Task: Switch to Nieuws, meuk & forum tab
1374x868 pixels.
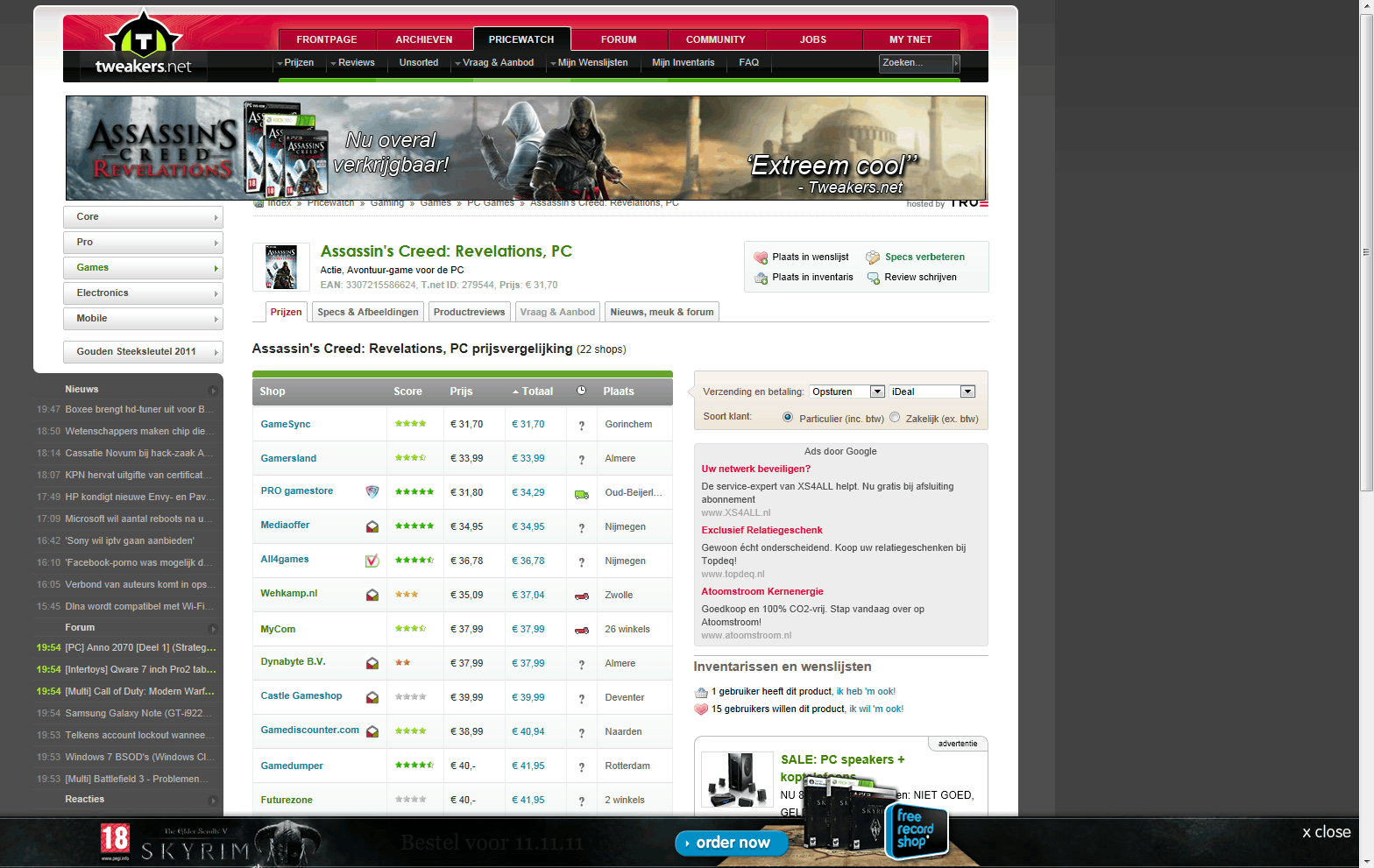Action: click(662, 312)
